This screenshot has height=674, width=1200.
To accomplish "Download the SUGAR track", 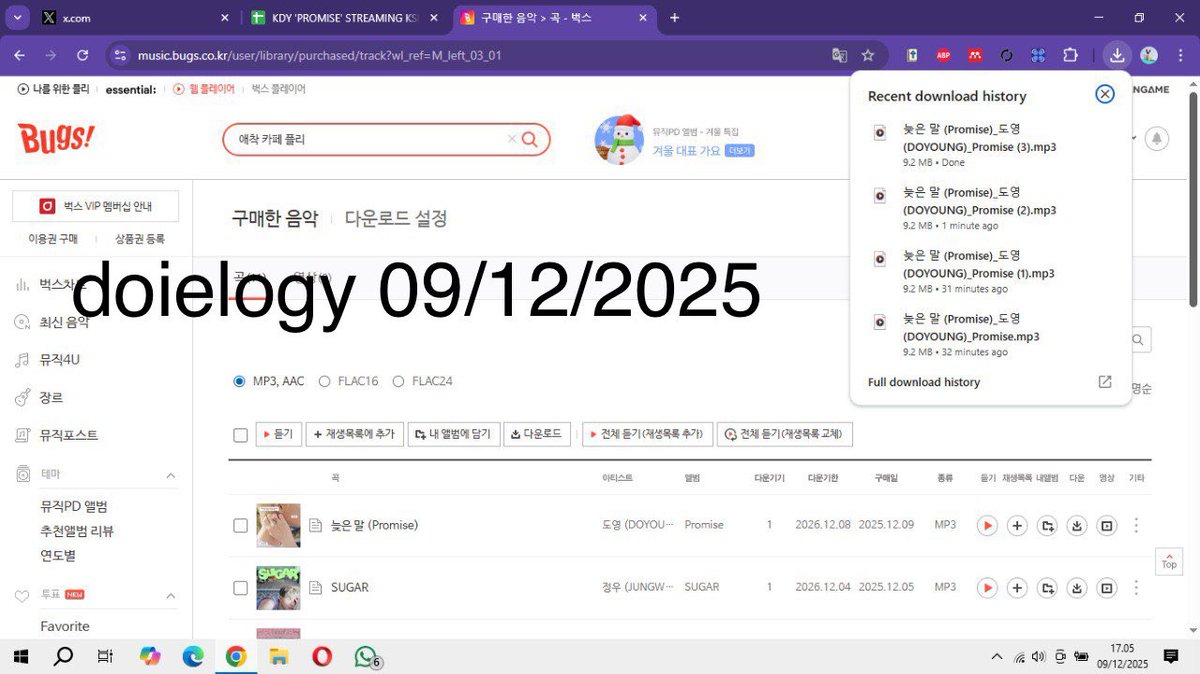I will pos(1077,587).
